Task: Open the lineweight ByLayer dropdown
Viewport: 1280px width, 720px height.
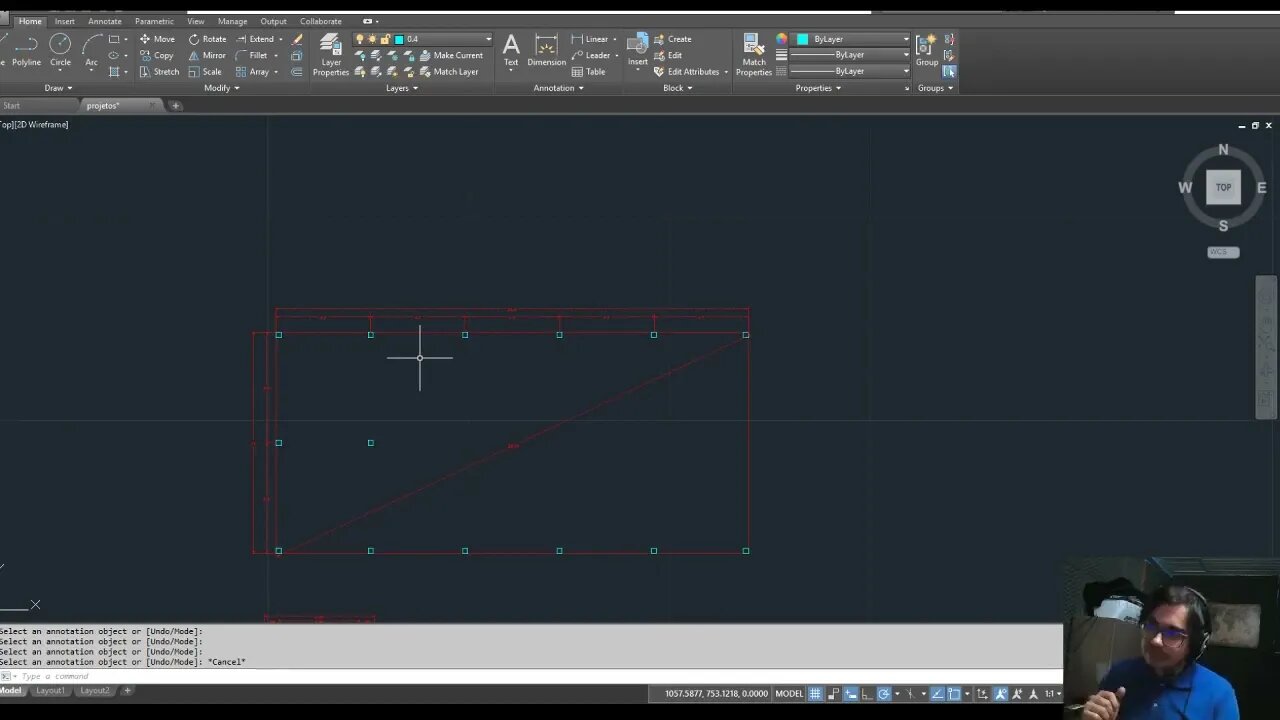Action: (x=850, y=55)
